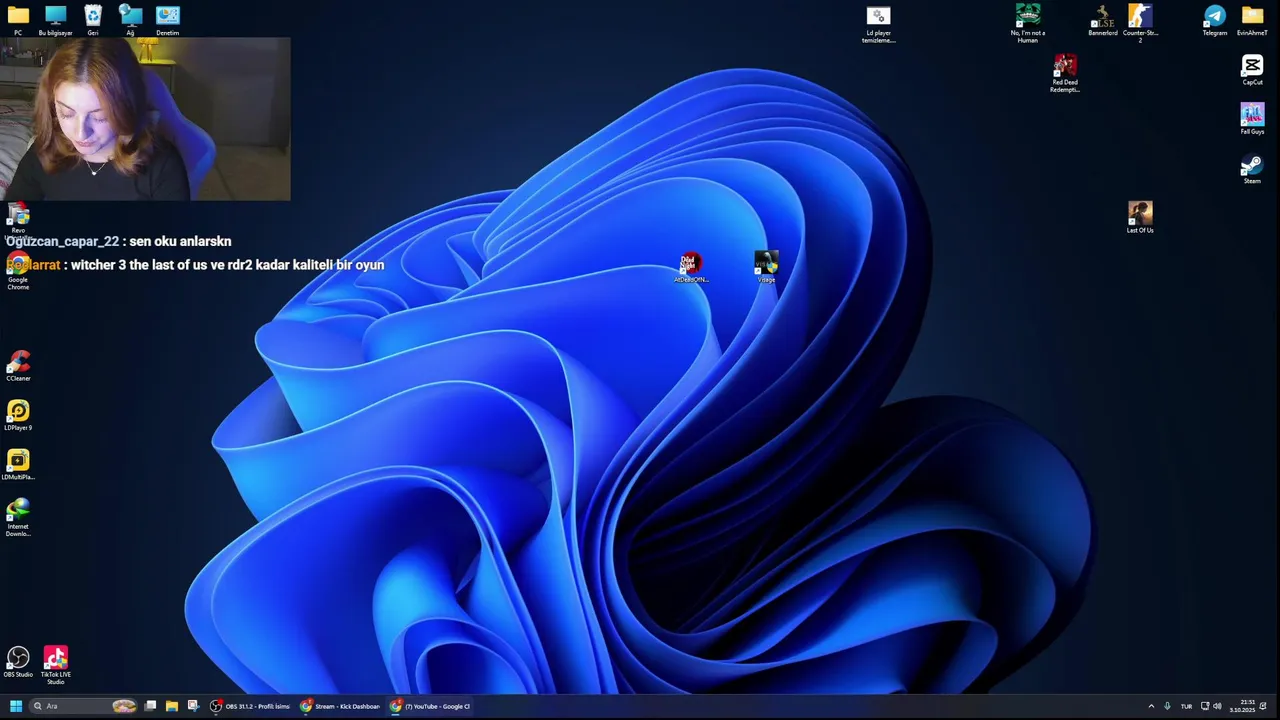Open the Google Chrome desktop shortcut
The width and height of the screenshot is (1280, 720).
point(18,272)
